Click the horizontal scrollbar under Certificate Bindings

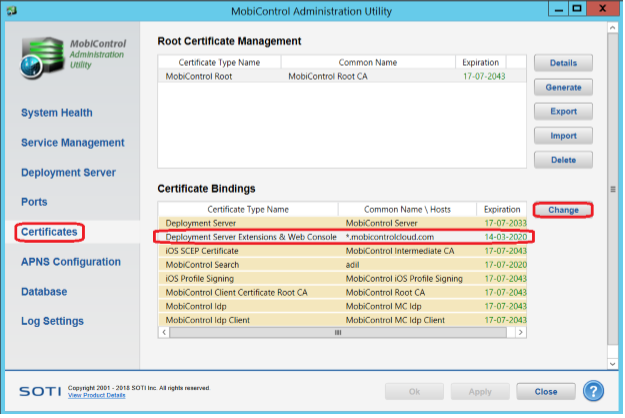coord(338,331)
